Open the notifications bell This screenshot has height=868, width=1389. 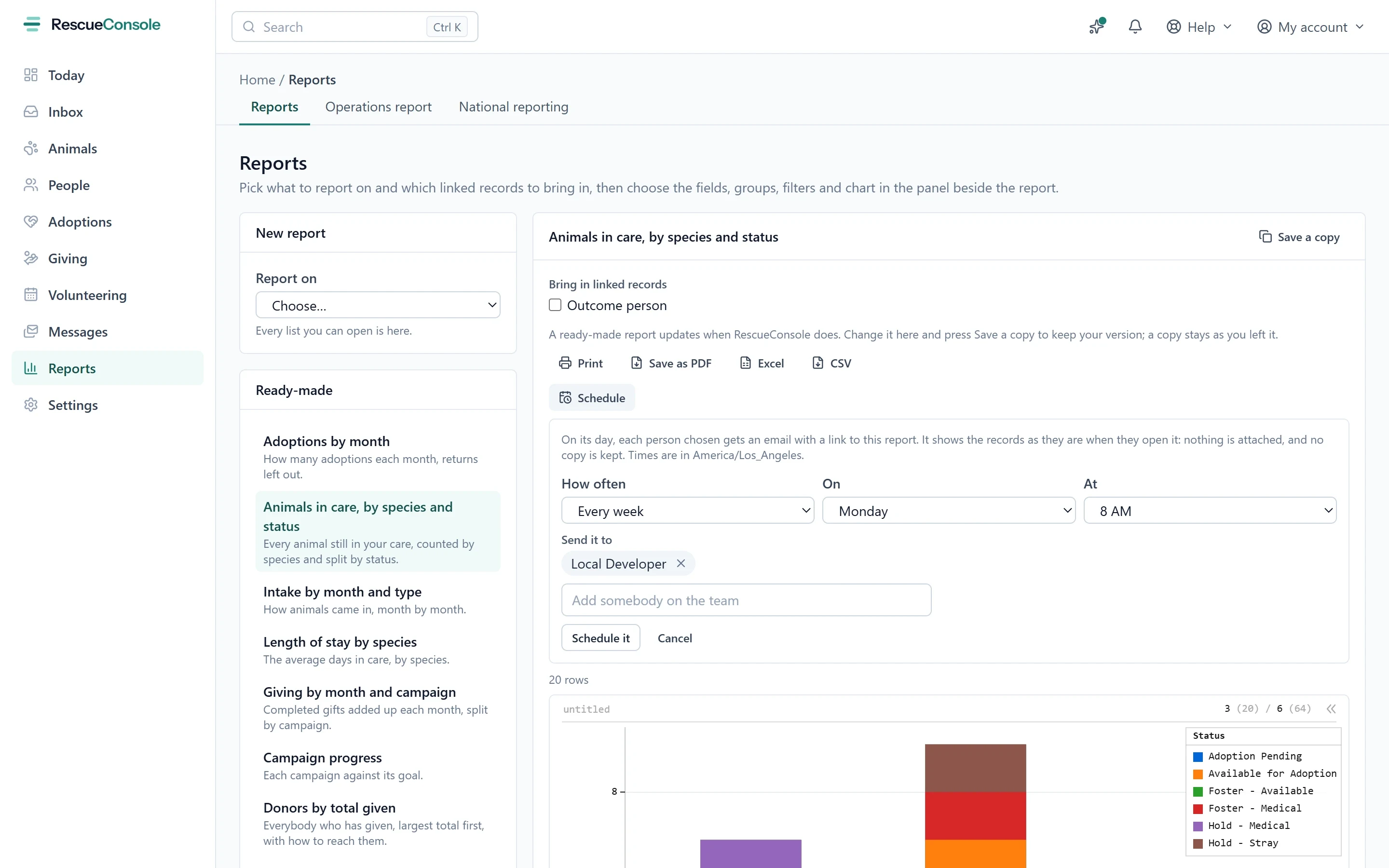click(x=1135, y=27)
